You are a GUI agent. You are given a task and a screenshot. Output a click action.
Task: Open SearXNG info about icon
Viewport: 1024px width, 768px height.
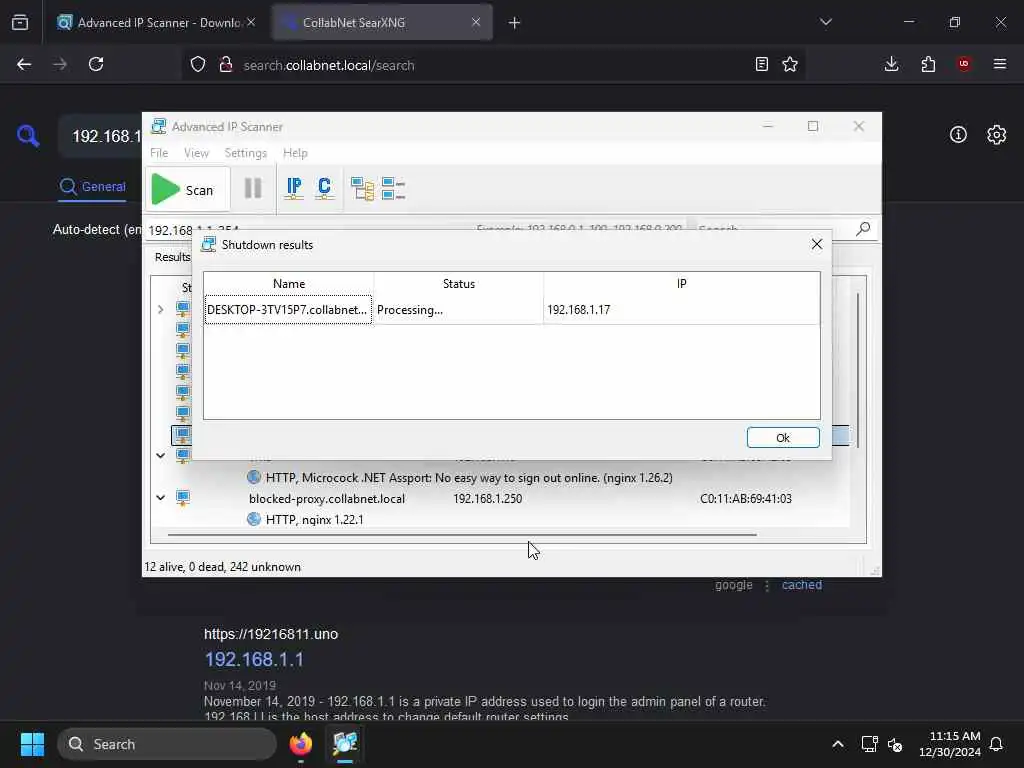coord(958,135)
